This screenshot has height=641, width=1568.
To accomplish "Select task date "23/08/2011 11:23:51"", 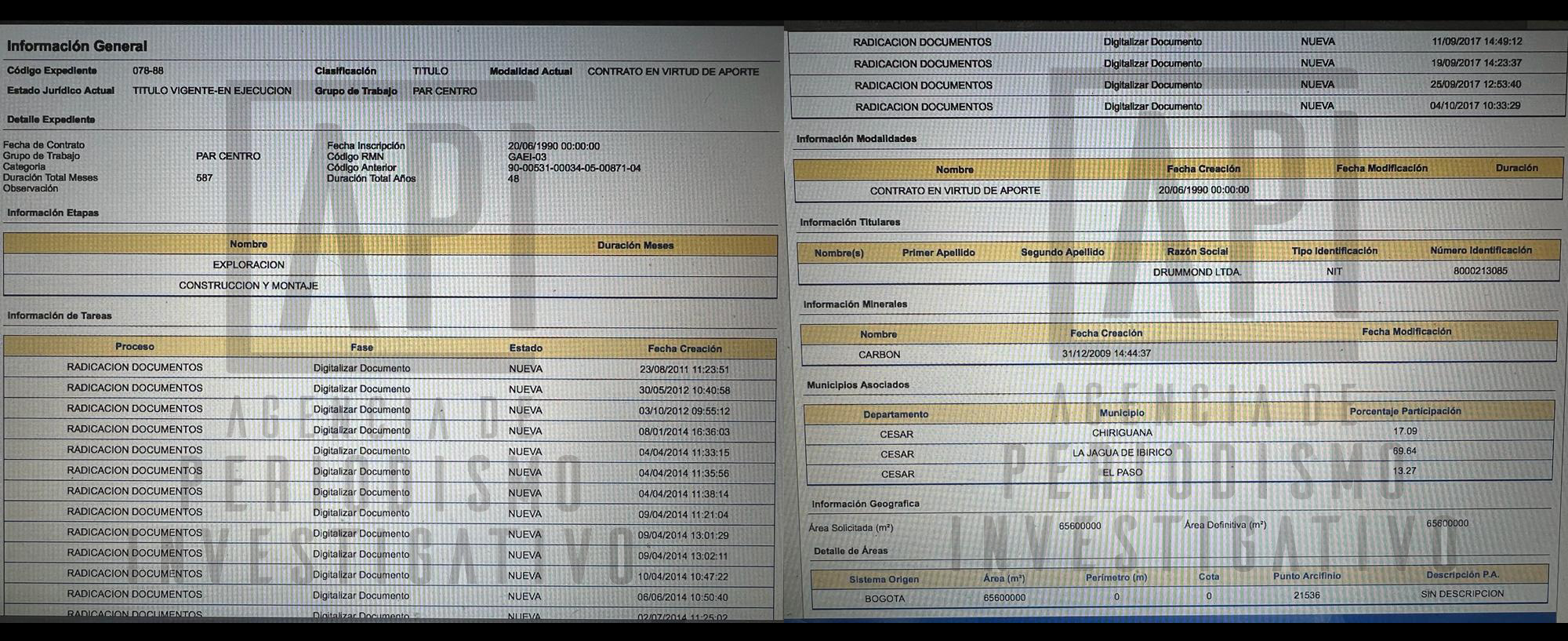I will click(684, 370).
